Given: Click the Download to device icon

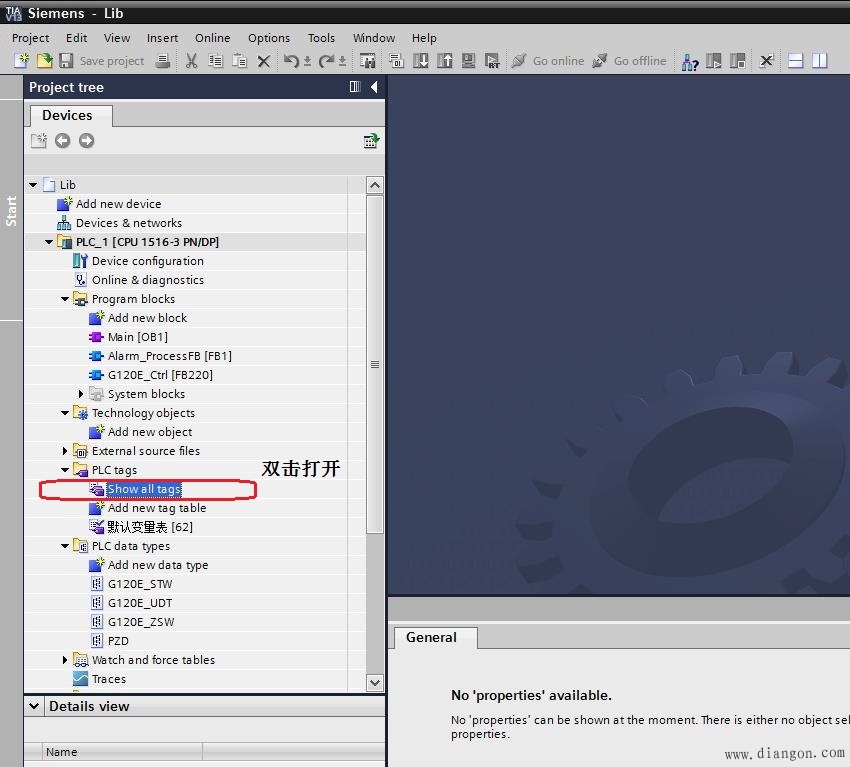Looking at the screenshot, I should coord(421,61).
